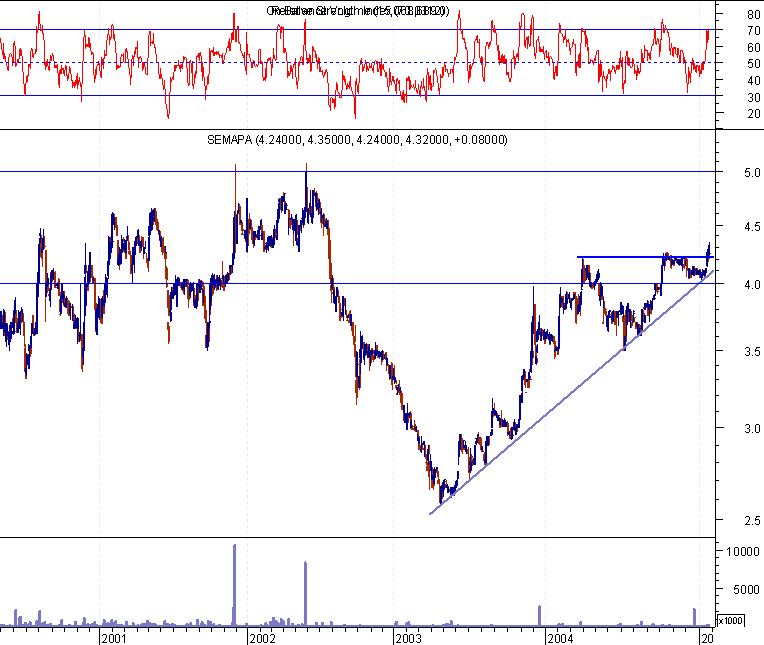
Task: Click the SEMAPA price chart title
Action: (x=357, y=140)
